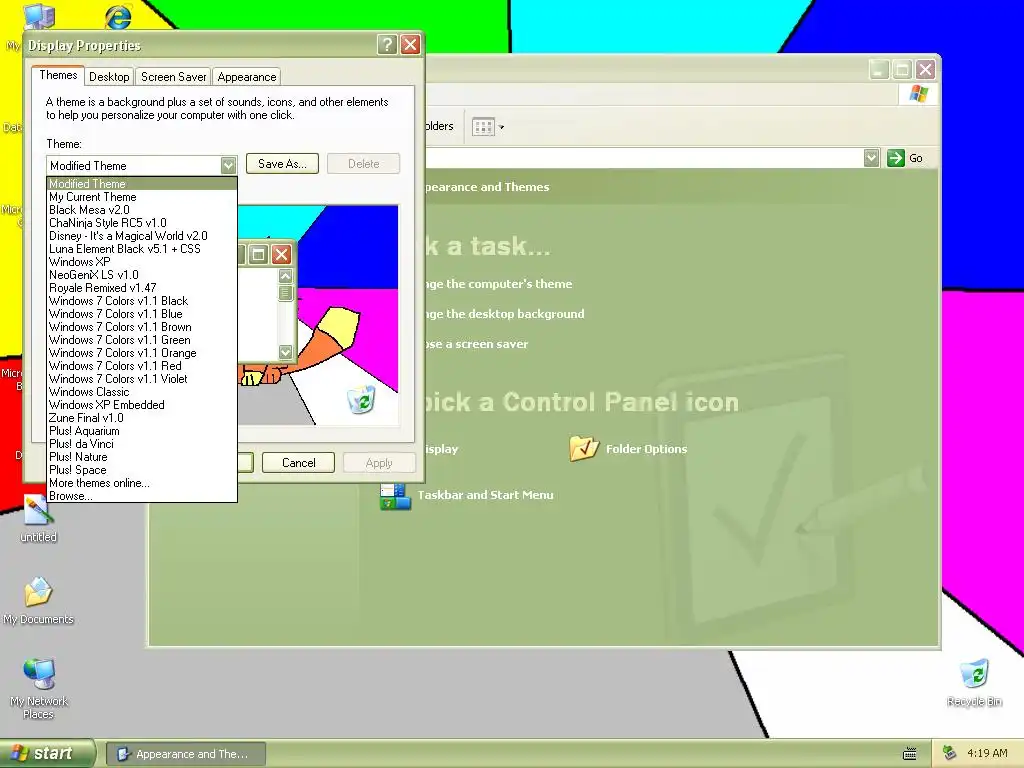Select Disney - It's a Magical World v2.0
The width and height of the screenshot is (1024, 768).
click(142, 236)
